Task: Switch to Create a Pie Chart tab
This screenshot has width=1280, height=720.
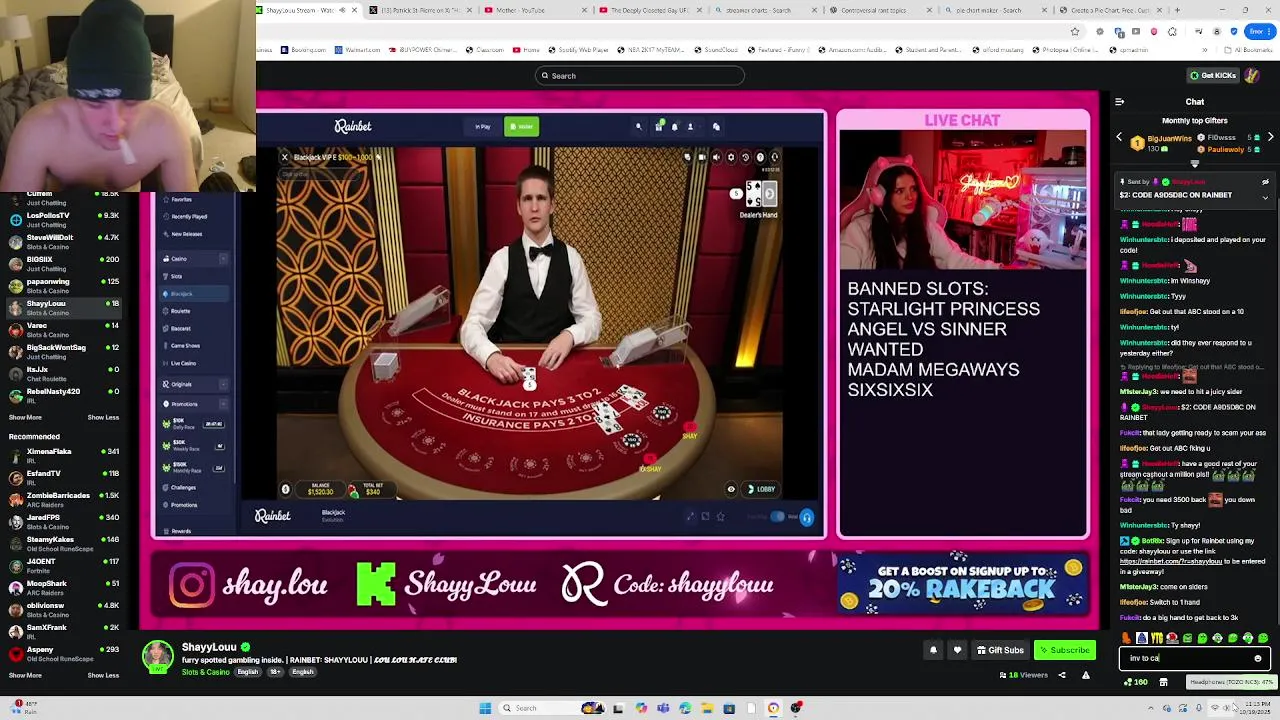Action: [x=1113, y=10]
